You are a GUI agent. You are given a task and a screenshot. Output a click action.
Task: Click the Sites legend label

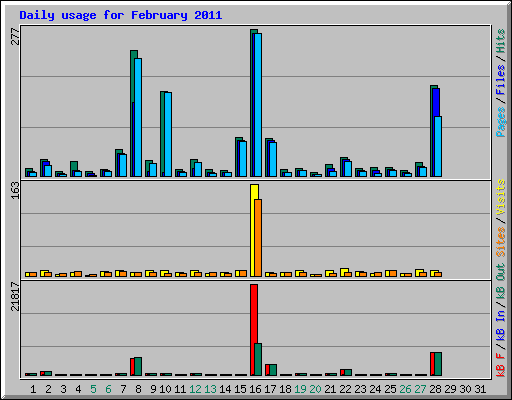501,242
